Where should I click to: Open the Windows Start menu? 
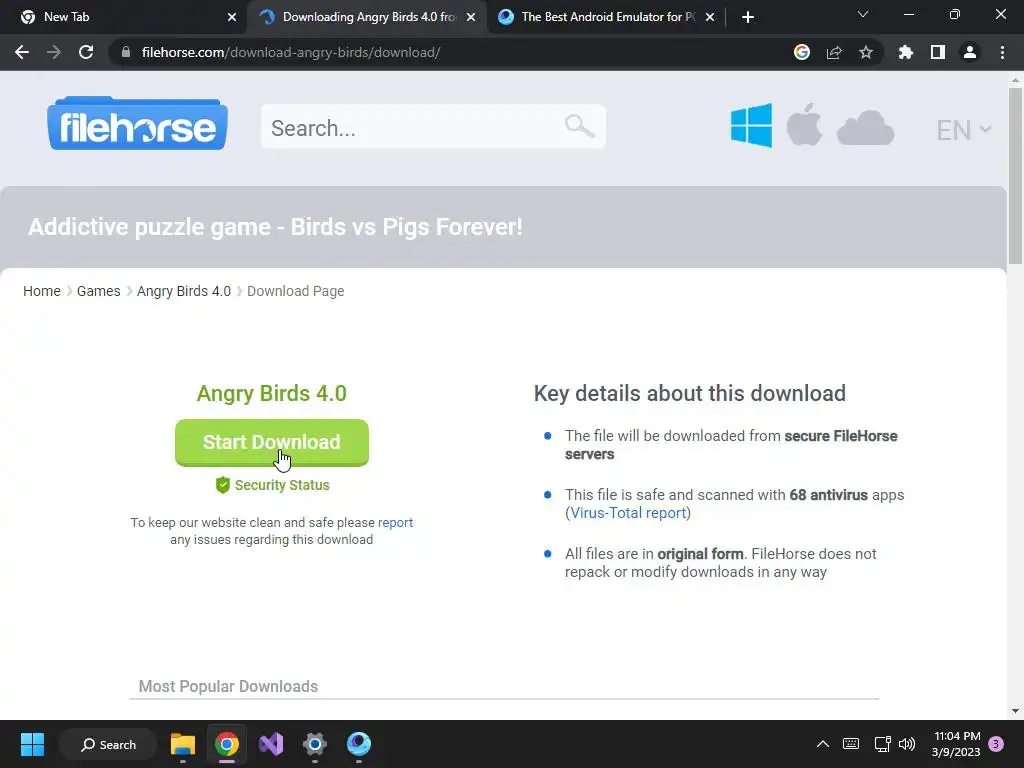click(x=32, y=744)
